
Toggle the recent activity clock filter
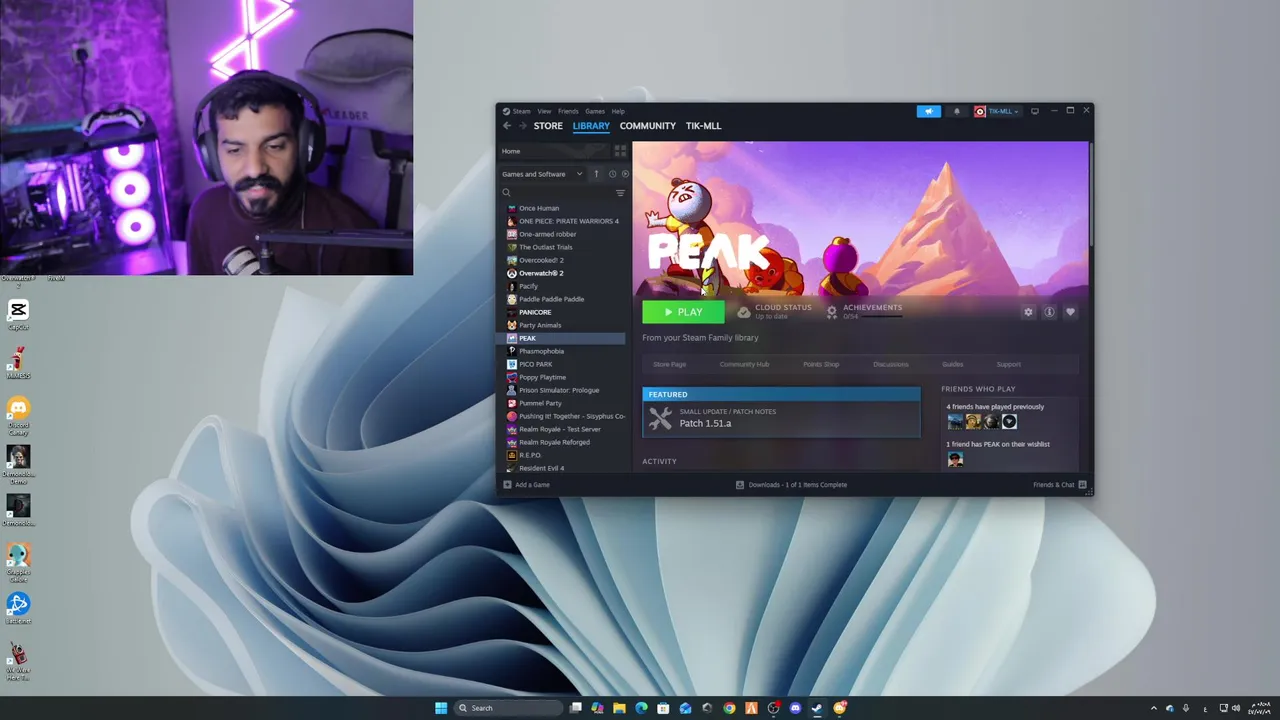pos(612,174)
